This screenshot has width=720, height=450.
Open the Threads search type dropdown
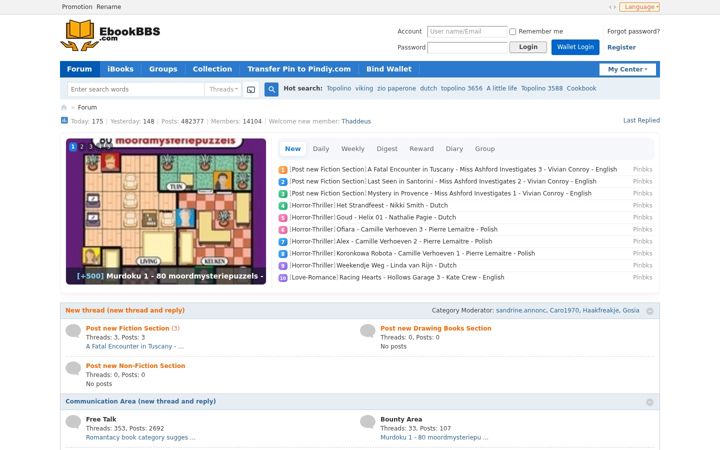pyautogui.click(x=223, y=90)
